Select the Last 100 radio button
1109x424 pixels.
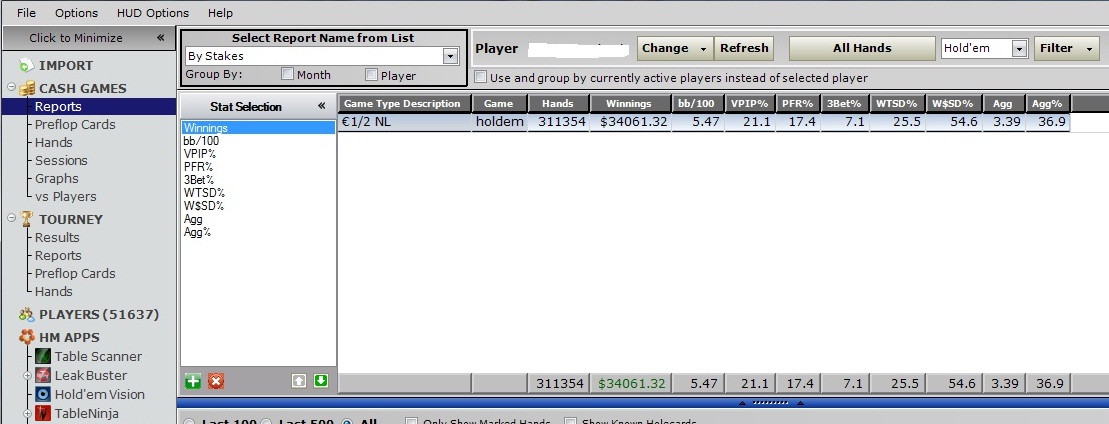(x=189, y=423)
